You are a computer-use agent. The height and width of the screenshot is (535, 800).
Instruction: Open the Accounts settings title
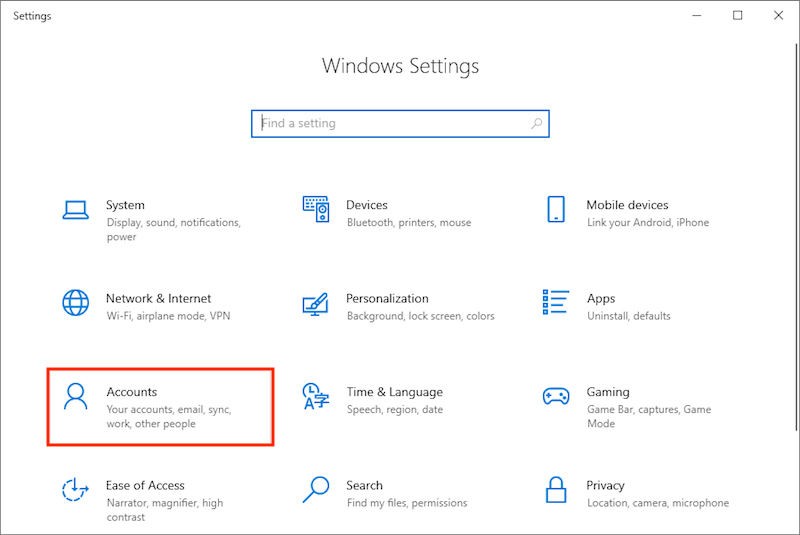(x=132, y=392)
